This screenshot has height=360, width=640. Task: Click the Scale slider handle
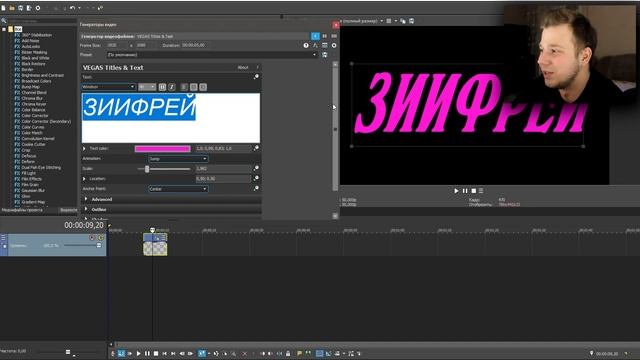(147, 169)
